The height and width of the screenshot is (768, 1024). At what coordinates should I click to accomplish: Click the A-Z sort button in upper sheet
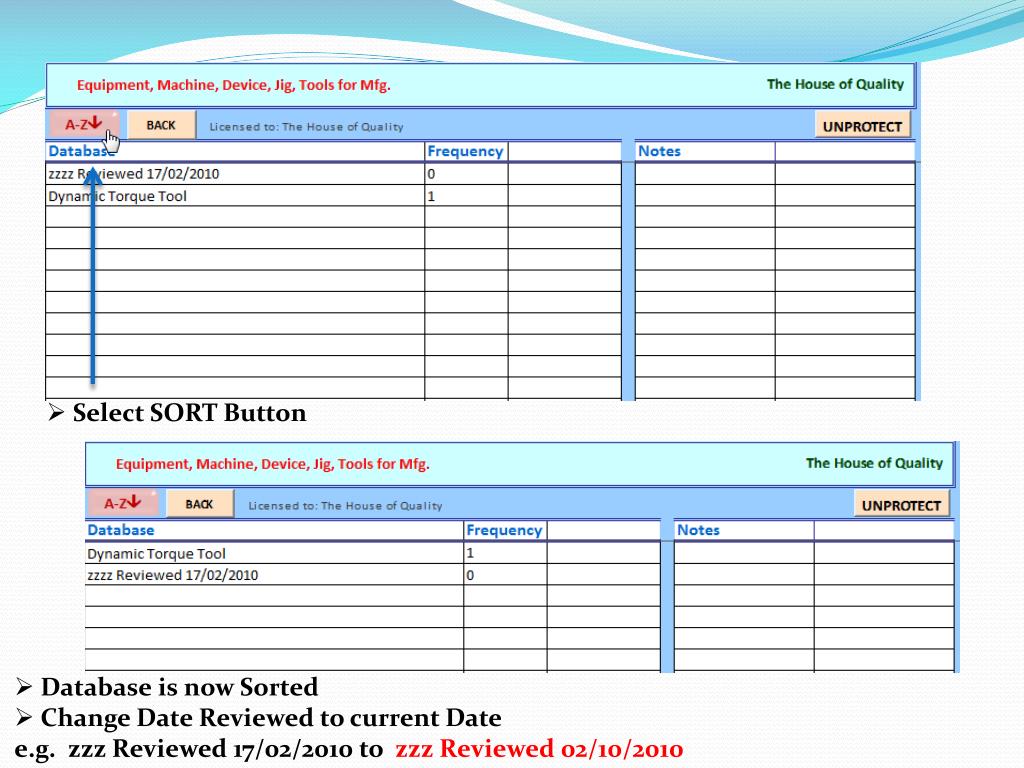click(83, 123)
